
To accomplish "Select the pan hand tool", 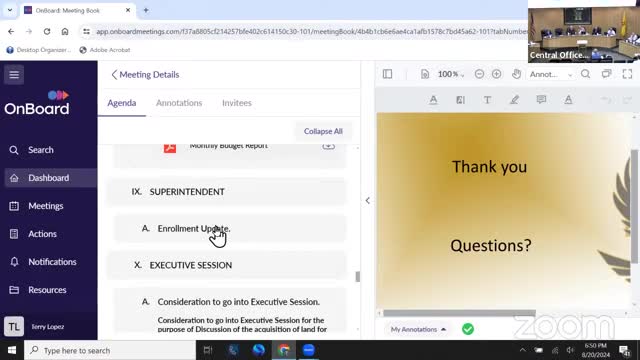I will tap(516, 74).
